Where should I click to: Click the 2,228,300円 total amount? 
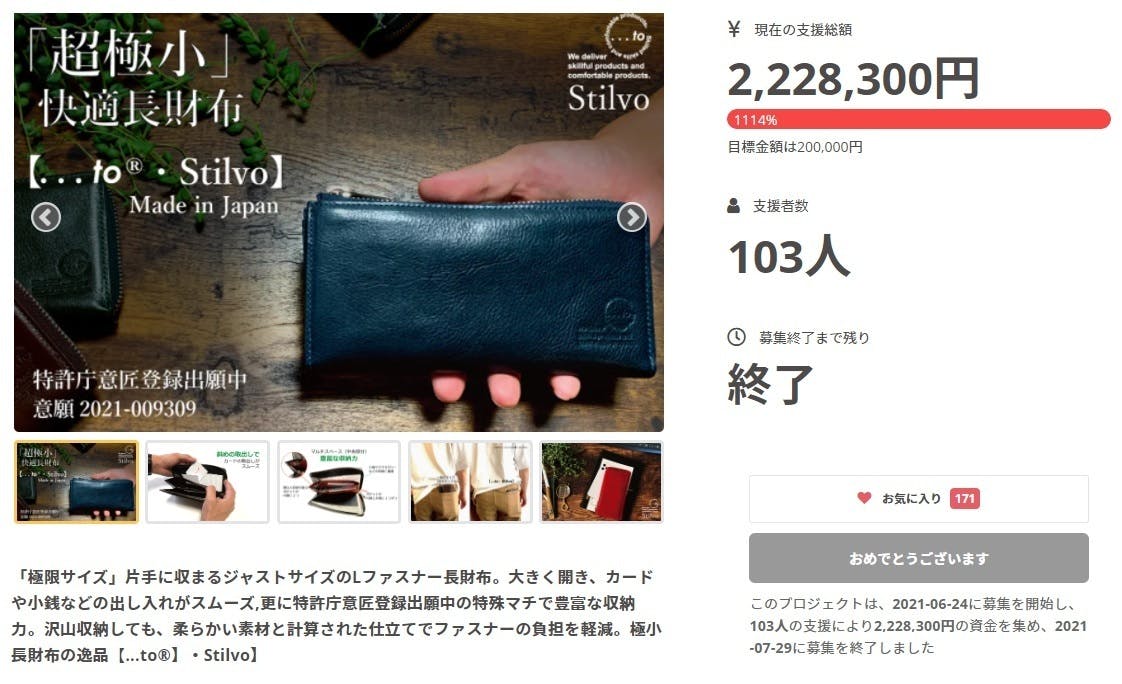pyautogui.click(x=853, y=79)
